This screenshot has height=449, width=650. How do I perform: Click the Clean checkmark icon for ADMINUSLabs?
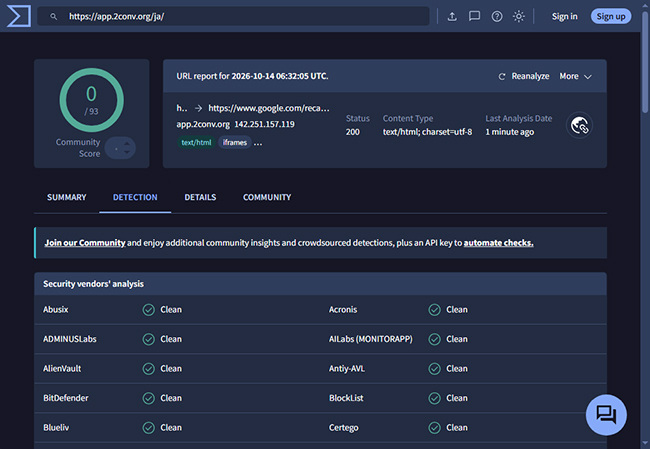click(148, 339)
